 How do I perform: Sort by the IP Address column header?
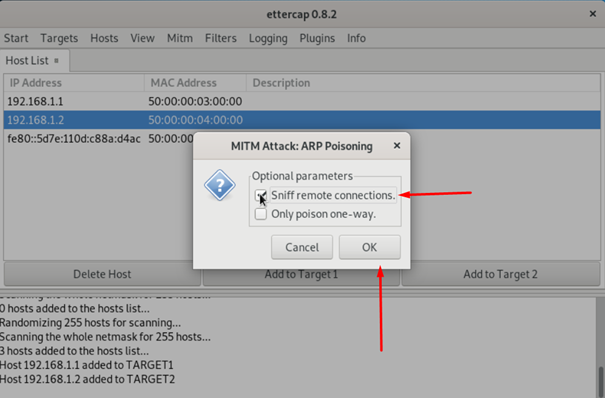coord(74,83)
